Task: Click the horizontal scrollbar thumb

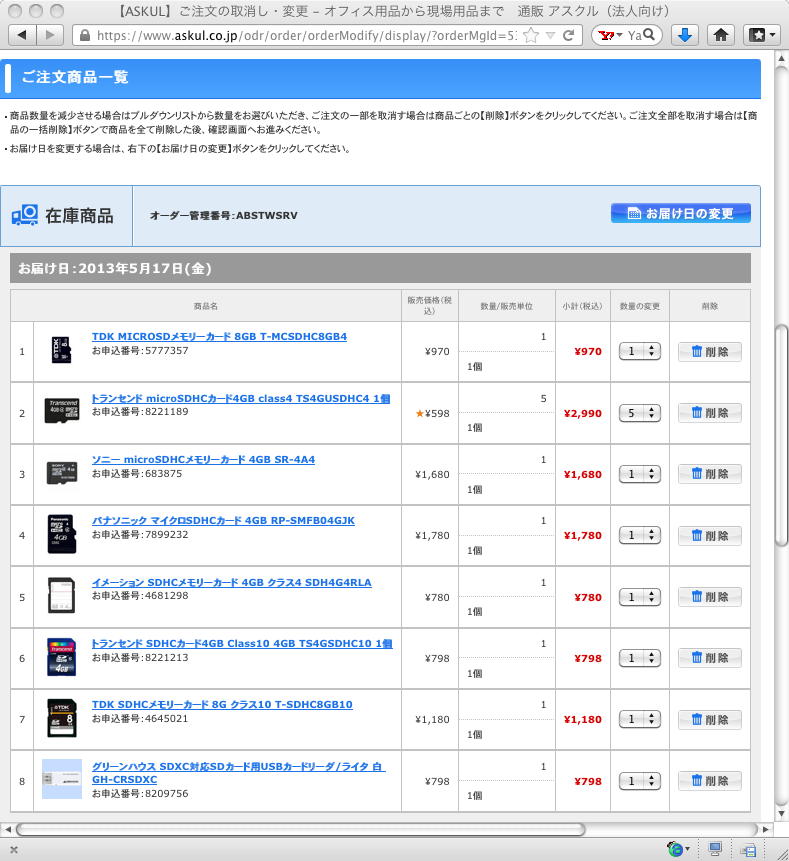Action: point(300,829)
